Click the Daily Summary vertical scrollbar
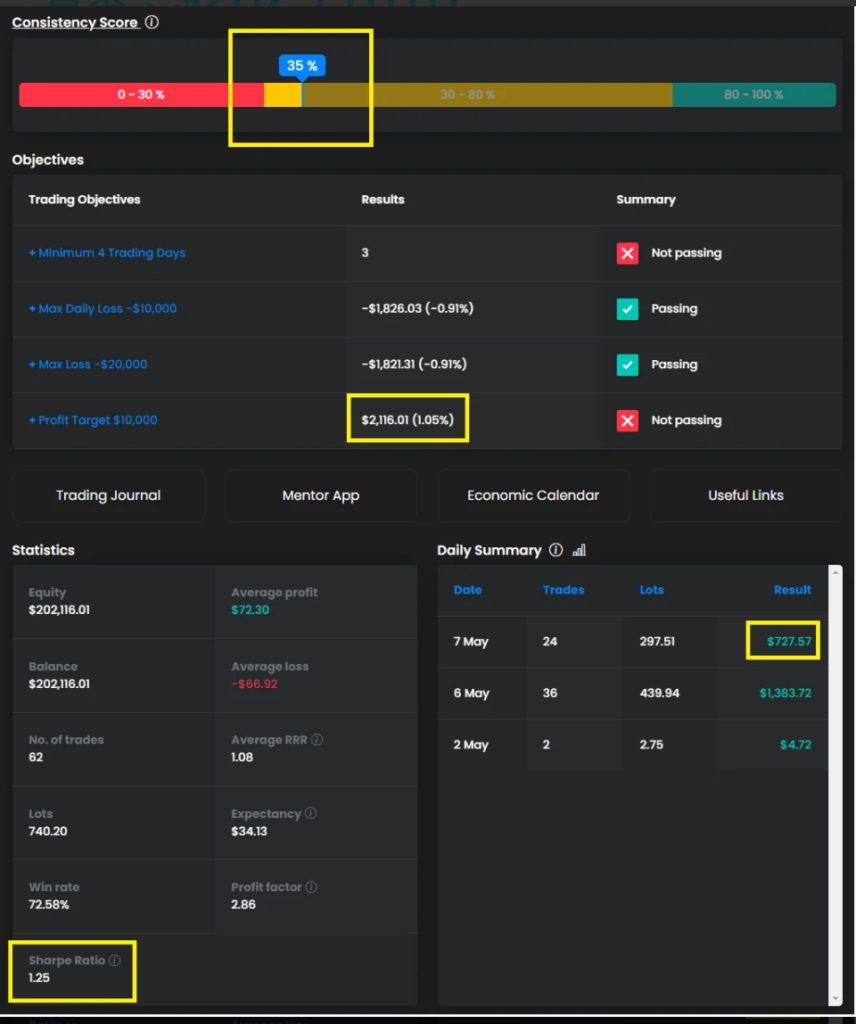 (836, 780)
